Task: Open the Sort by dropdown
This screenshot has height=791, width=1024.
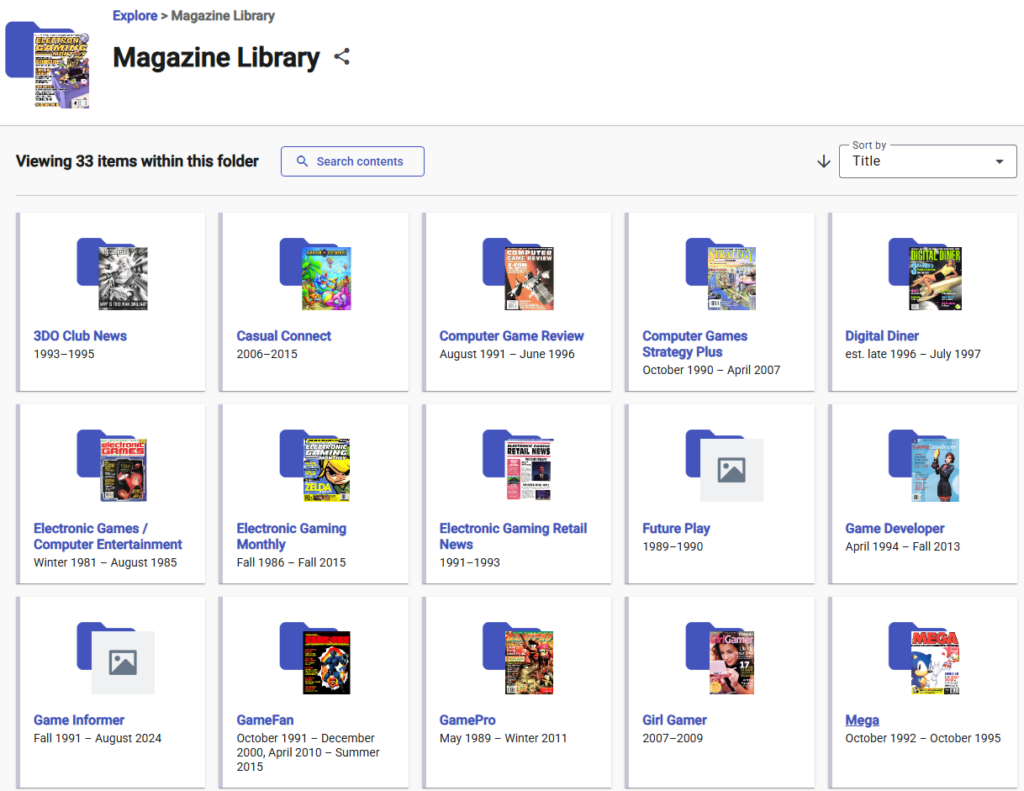Action: click(927, 161)
